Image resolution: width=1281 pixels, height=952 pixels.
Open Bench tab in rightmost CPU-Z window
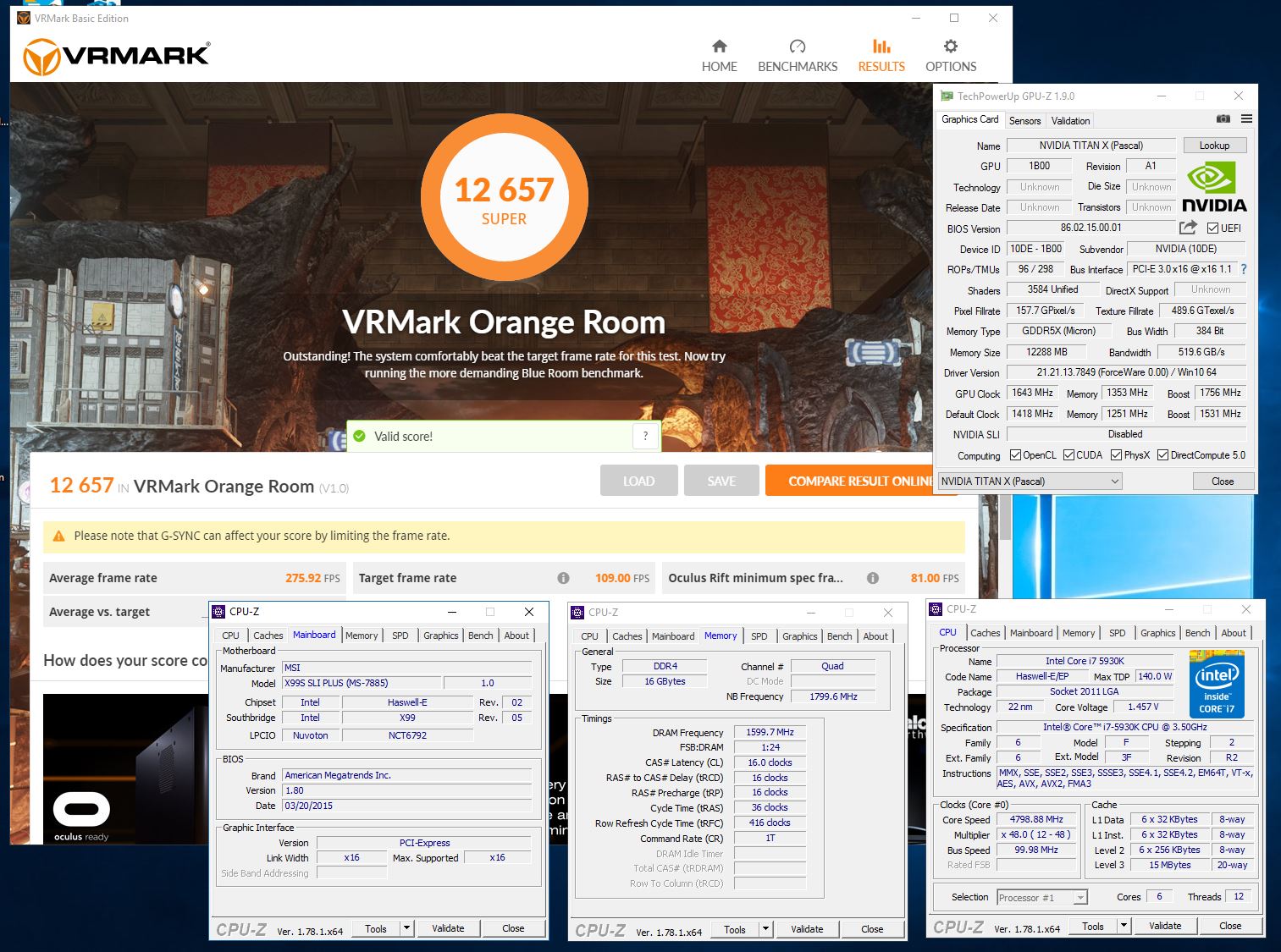click(1197, 633)
